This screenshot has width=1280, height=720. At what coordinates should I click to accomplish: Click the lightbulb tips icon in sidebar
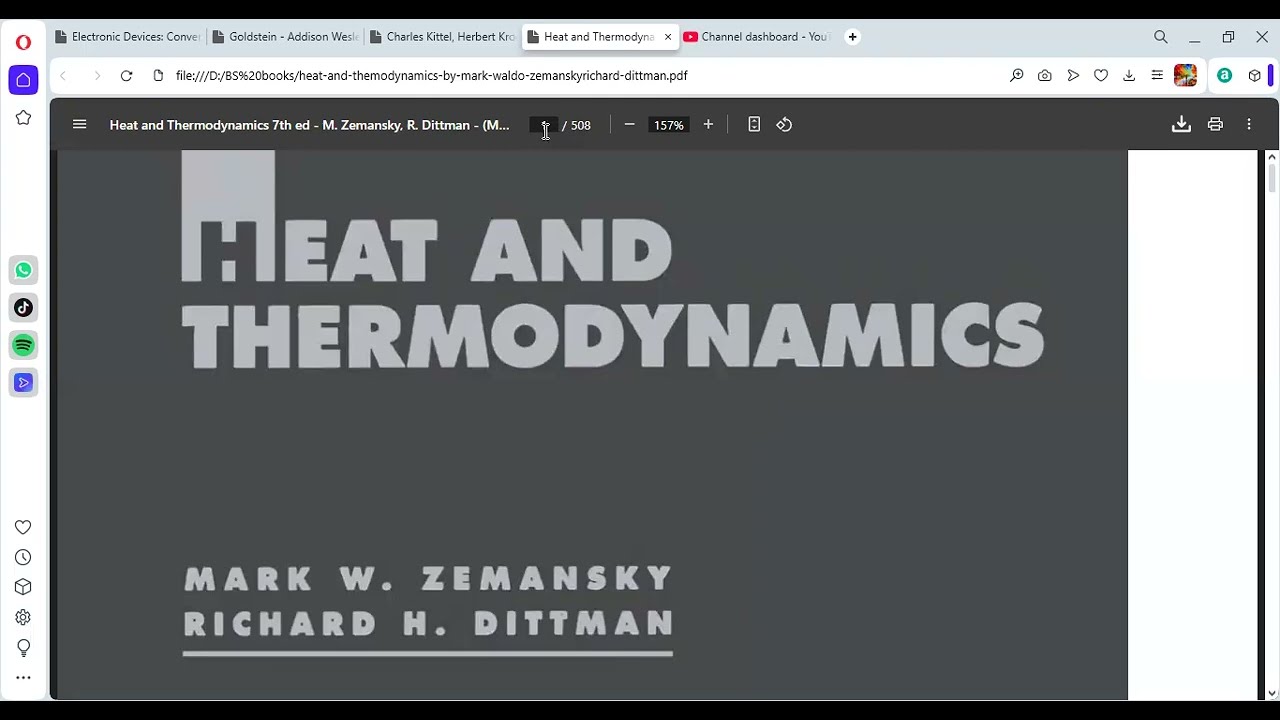tap(23, 648)
